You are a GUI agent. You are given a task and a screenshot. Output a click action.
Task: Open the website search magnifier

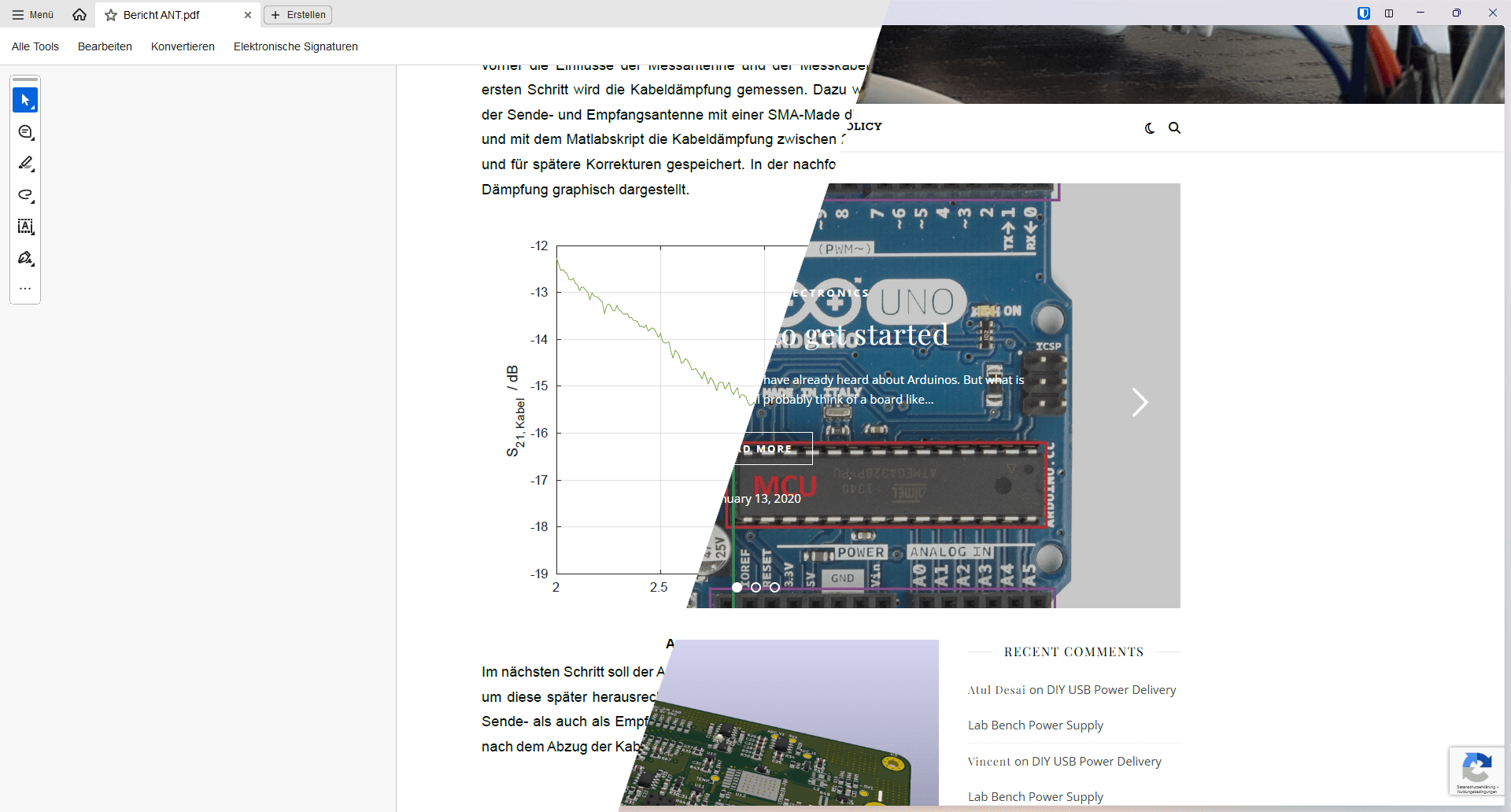click(1174, 127)
